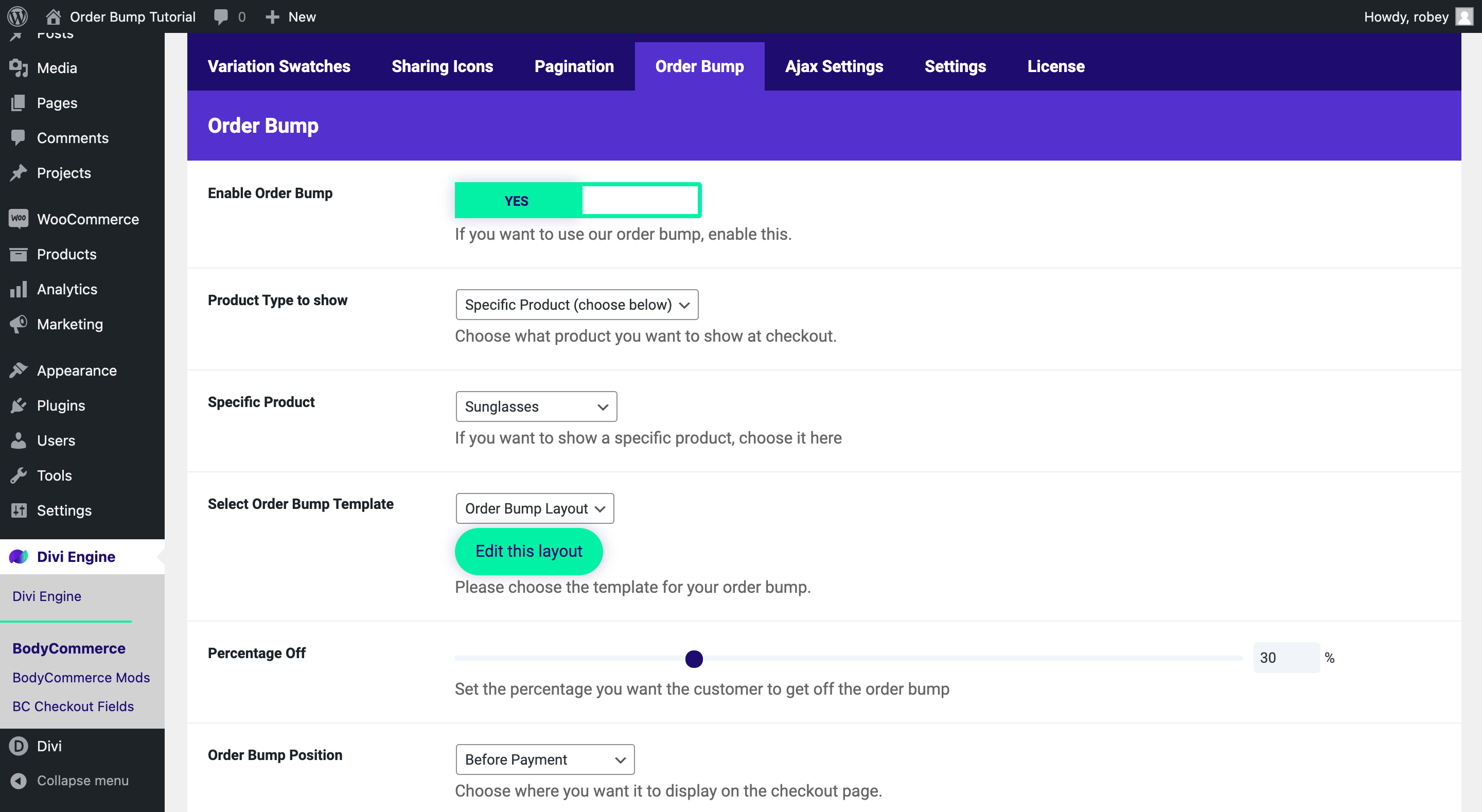Image resolution: width=1482 pixels, height=812 pixels.
Task: Drag the Percentage Off slider
Action: coord(694,658)
